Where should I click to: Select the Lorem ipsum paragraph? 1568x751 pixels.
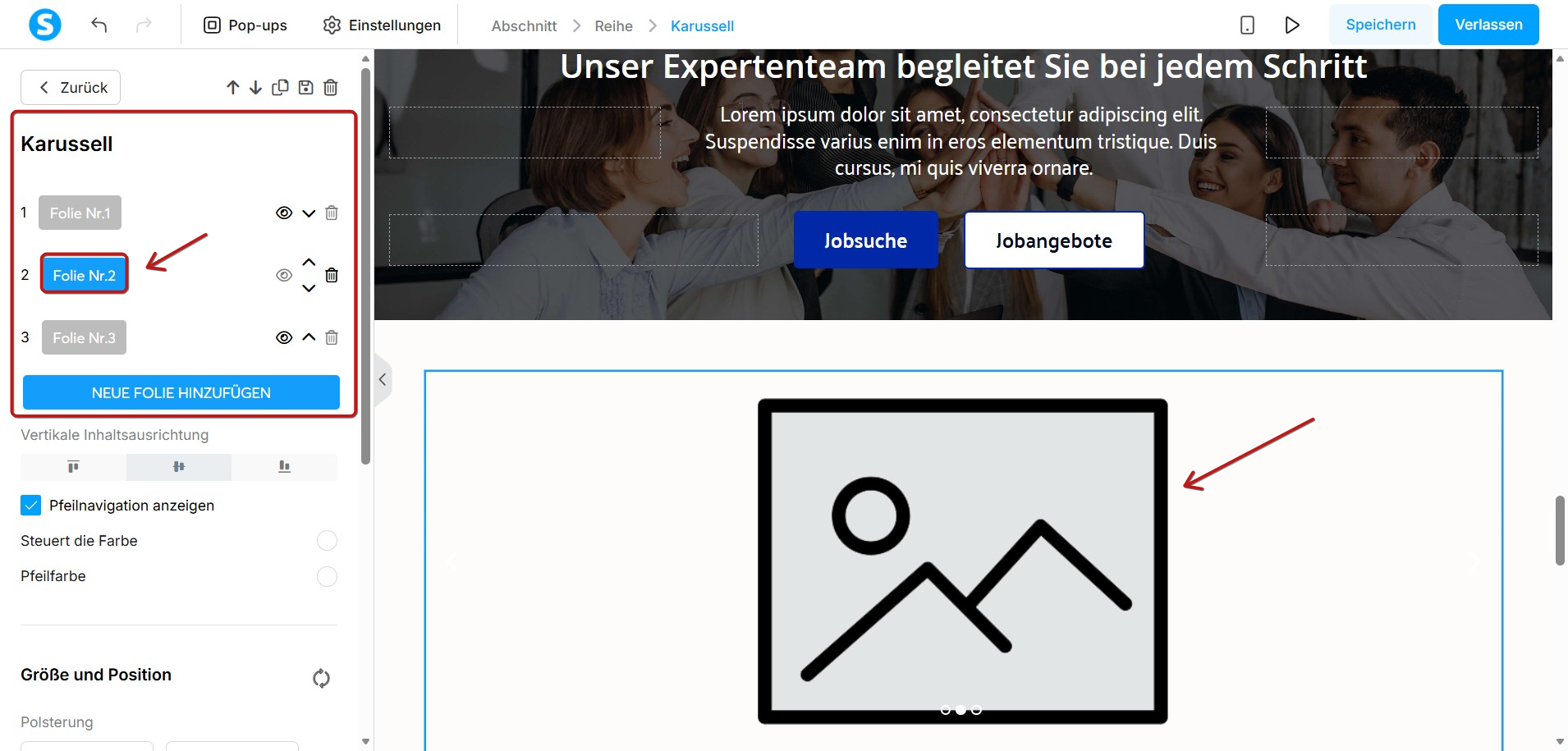(961, 141)
